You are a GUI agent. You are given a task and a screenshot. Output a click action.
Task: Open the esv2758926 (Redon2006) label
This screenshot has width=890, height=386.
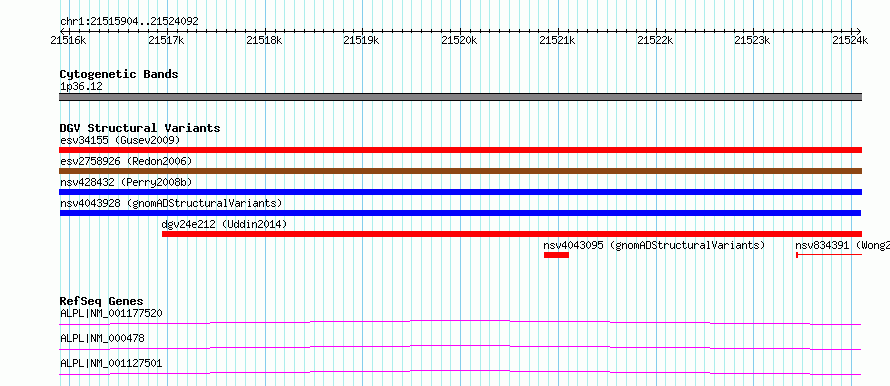click(x=126, y=161)
